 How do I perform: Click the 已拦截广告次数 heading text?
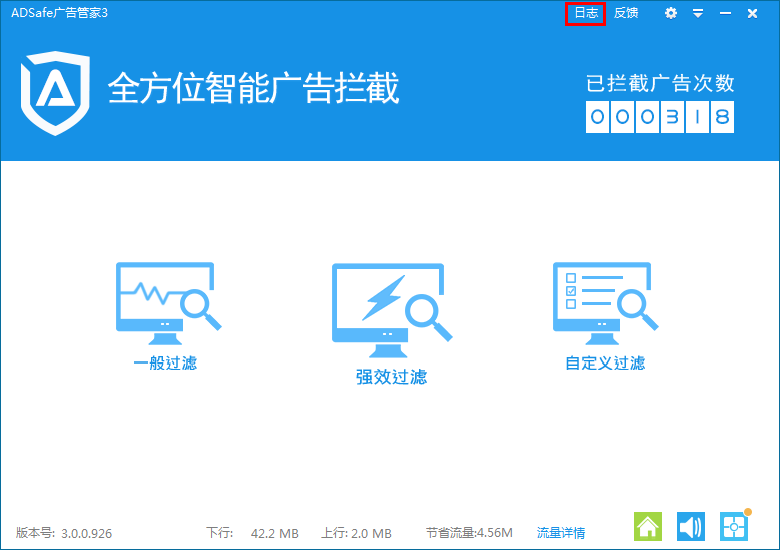click(x=660, y=83)
